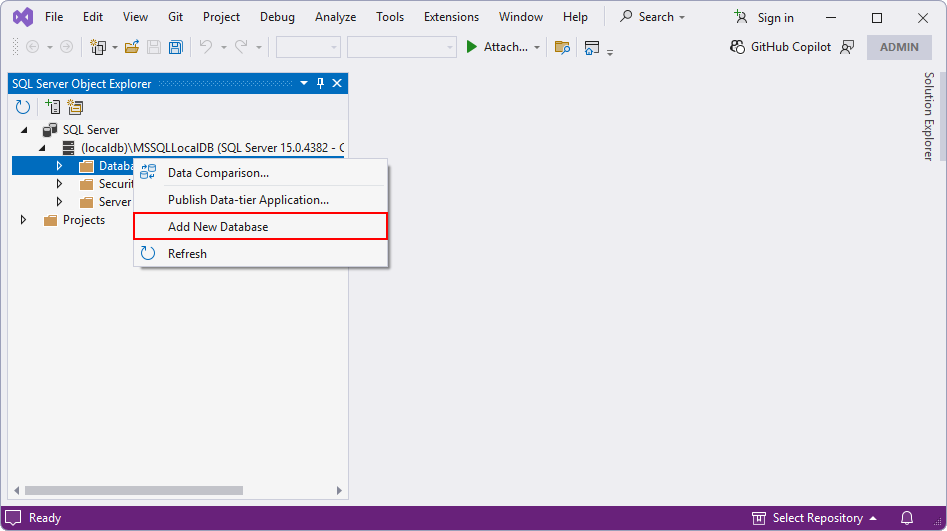Open the Redo history dropdown arrow
Image resolution: width=947 pixels, height=531 pixels.
coord(258,47)
